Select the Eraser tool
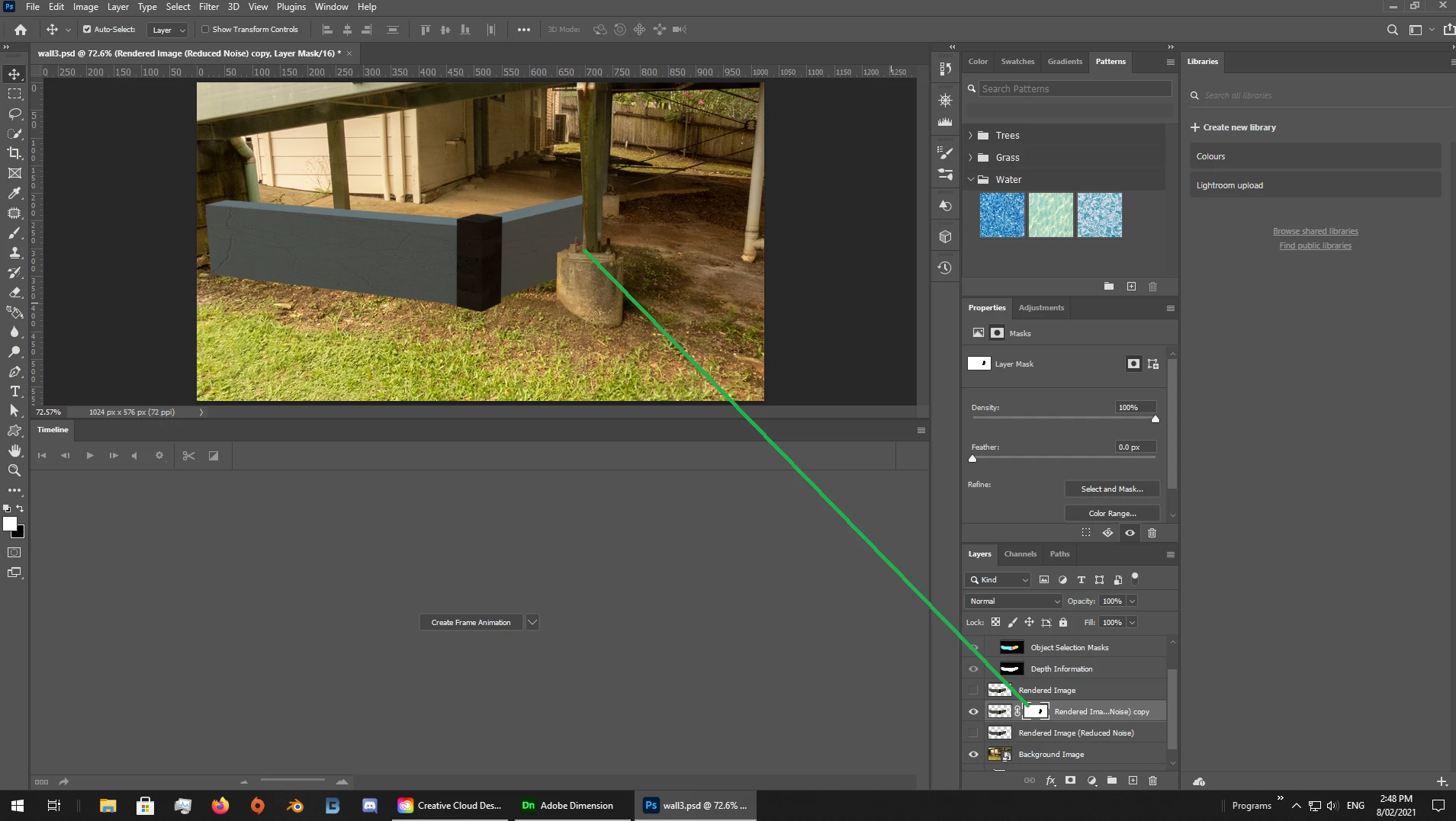The height and width of the screenshot is (821, 1456). [x=14, y=292]
